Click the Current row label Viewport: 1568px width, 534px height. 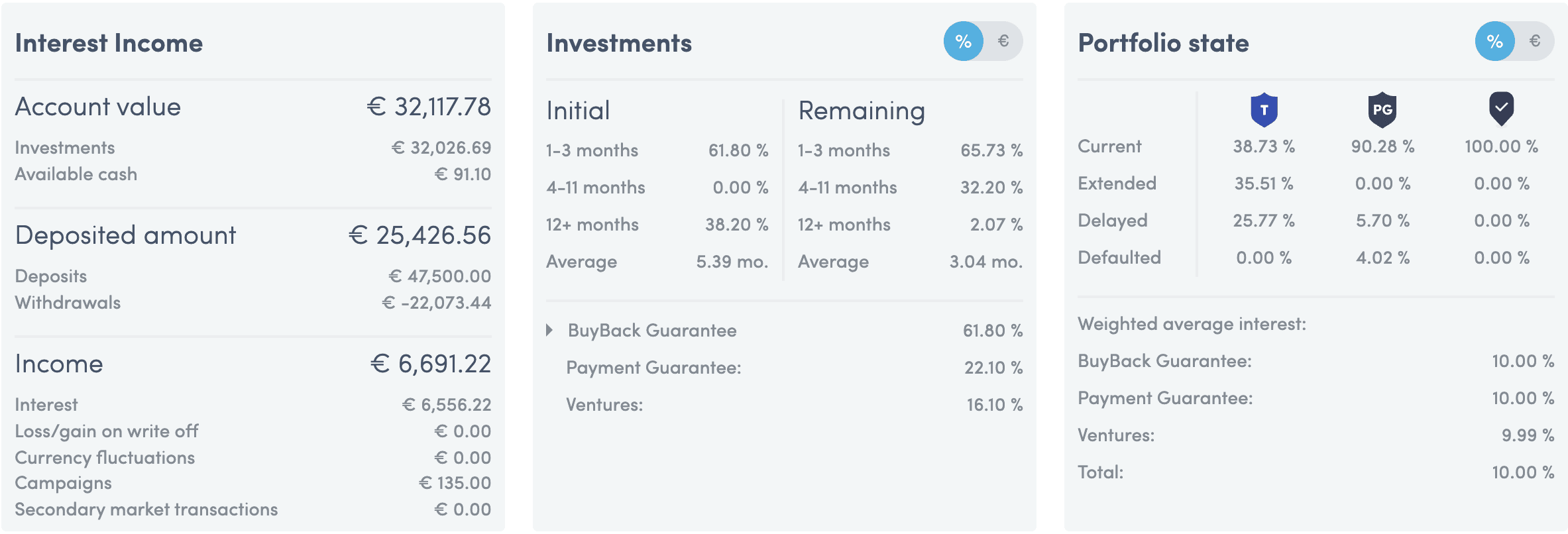(1109, 146)
